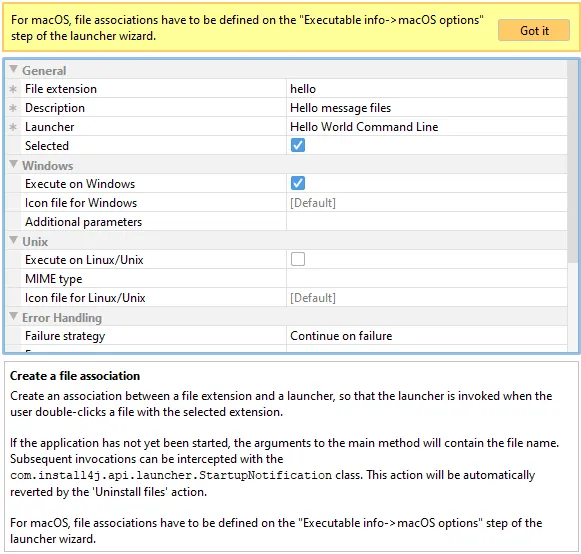This screenshot has height=554, width=581.
Task: Click the Icon file for Windows Default field
Action: (426, 203)
